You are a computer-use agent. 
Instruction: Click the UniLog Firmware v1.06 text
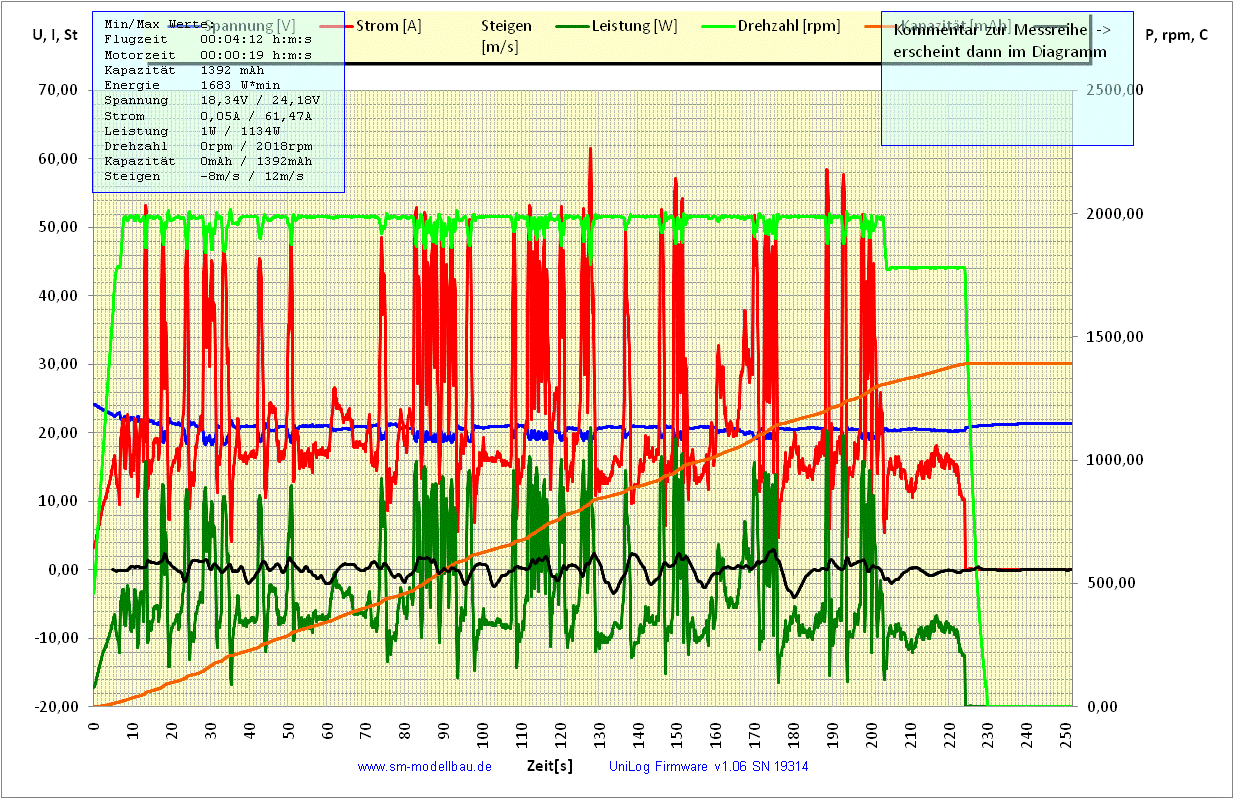pyautogui.click(x=708, y=767)
